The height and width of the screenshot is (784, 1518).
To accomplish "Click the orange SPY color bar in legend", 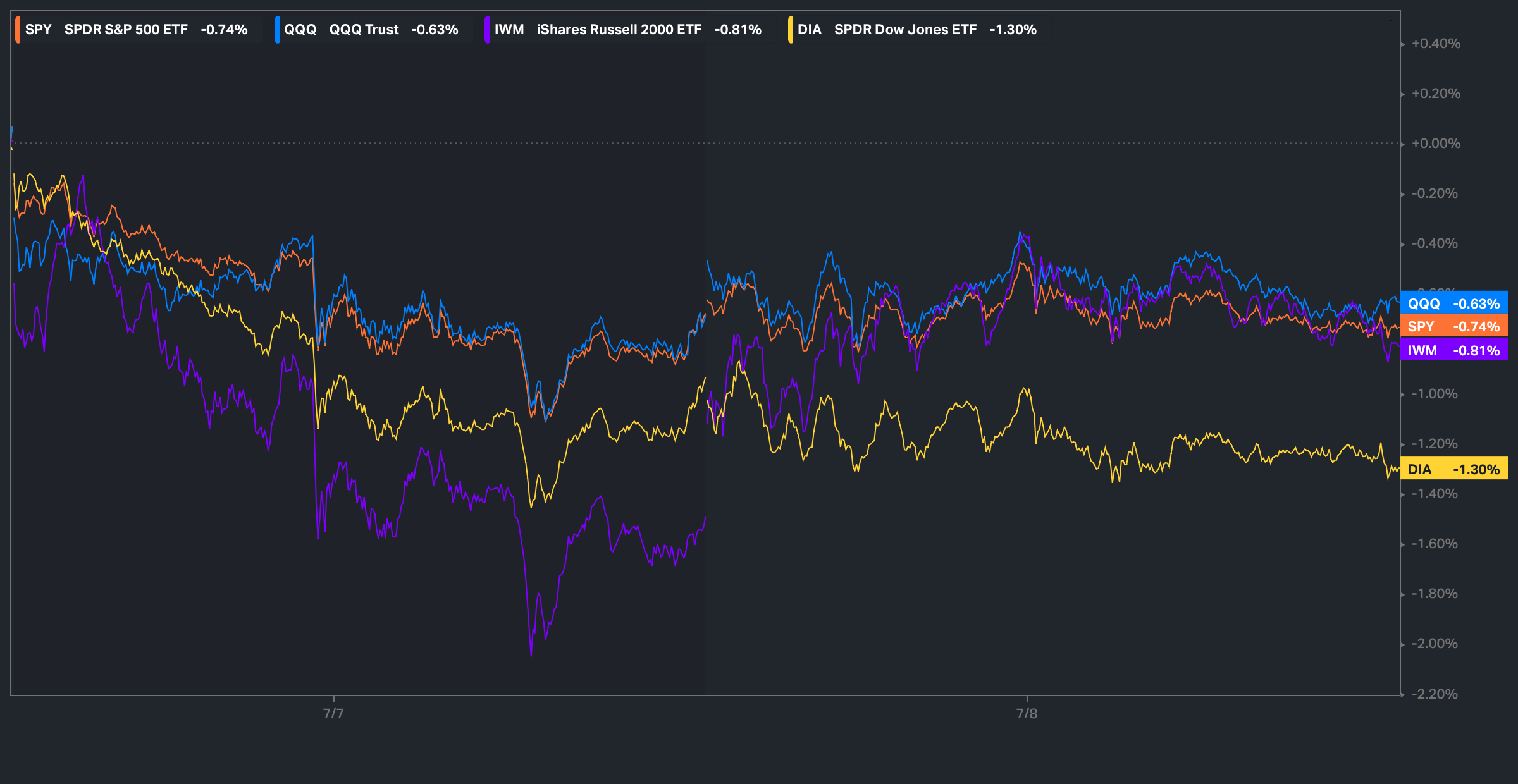I will coord(18,30).
